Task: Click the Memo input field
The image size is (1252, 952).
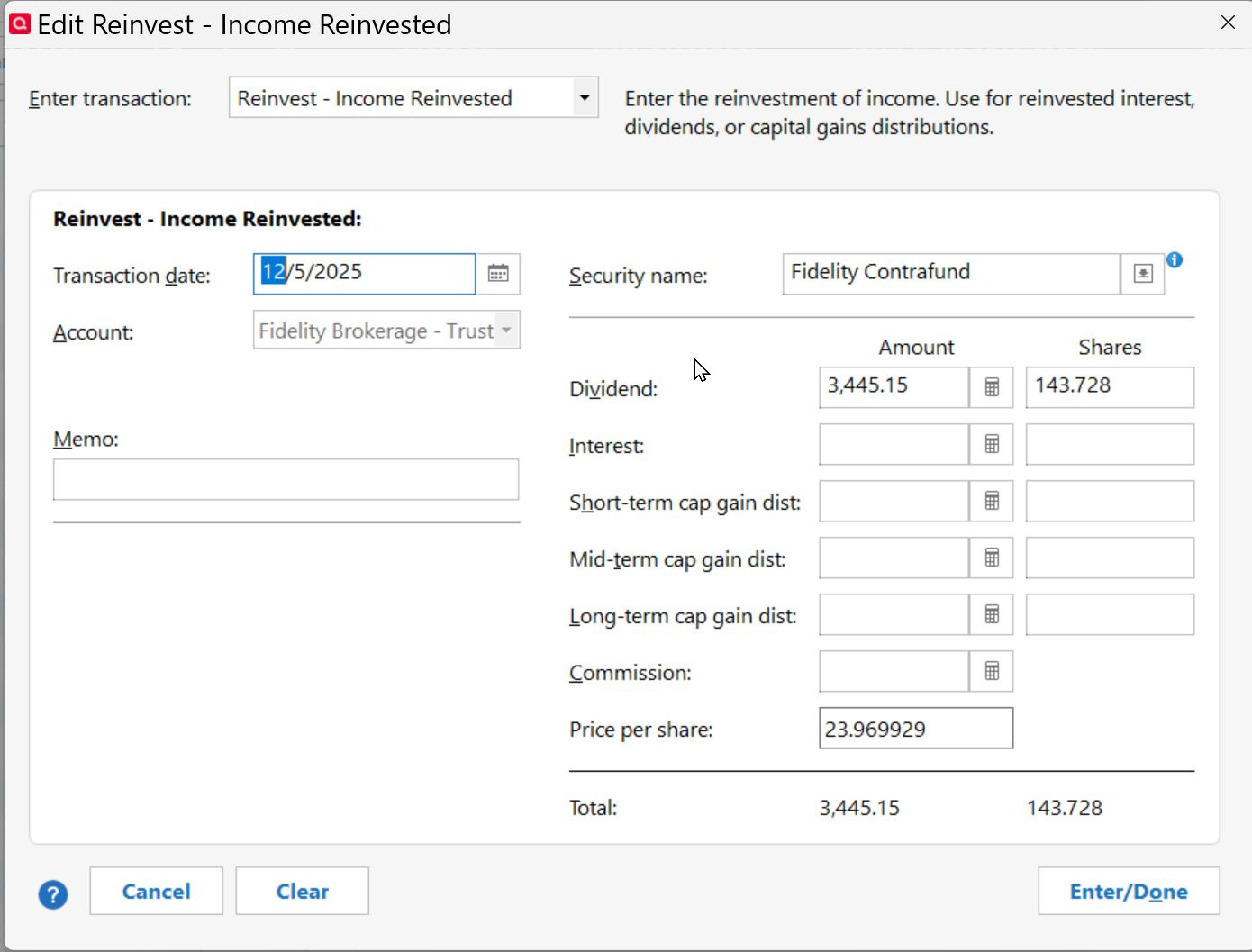Action: coord(286,479)
